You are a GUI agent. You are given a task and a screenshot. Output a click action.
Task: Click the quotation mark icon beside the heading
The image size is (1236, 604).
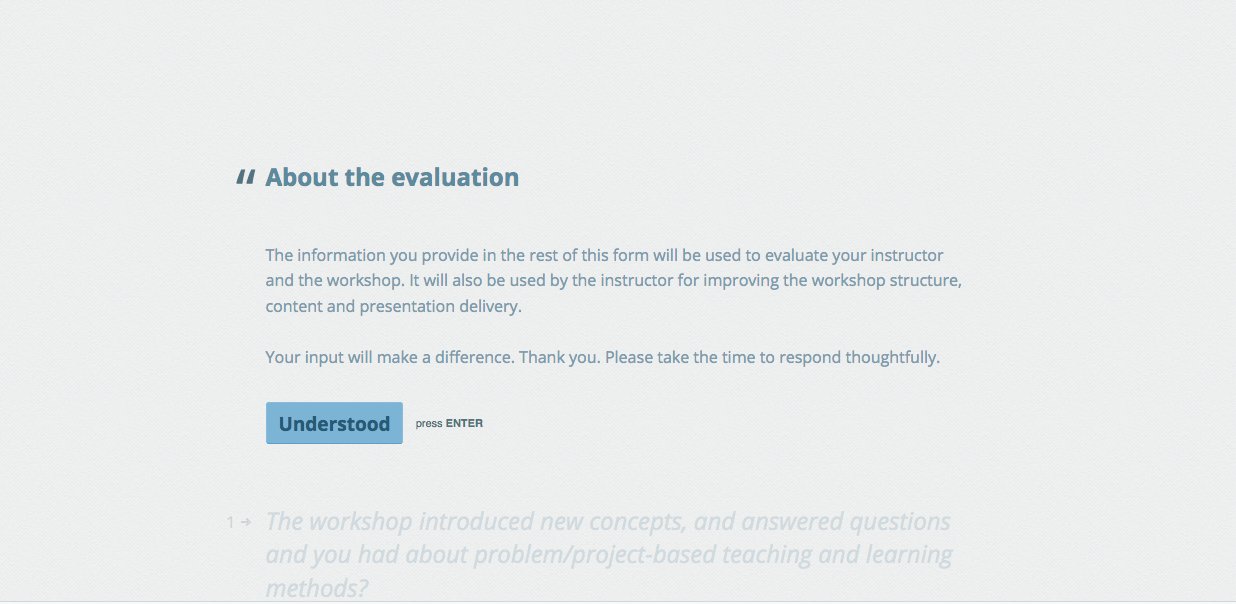[x=245, y=178]
